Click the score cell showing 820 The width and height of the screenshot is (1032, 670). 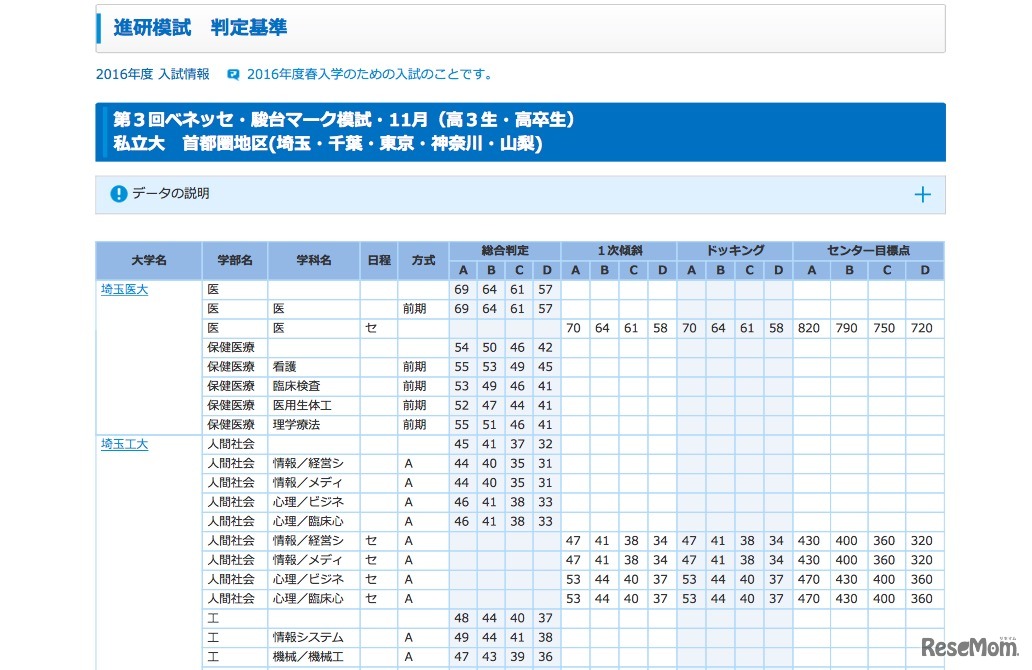point(810,328)
